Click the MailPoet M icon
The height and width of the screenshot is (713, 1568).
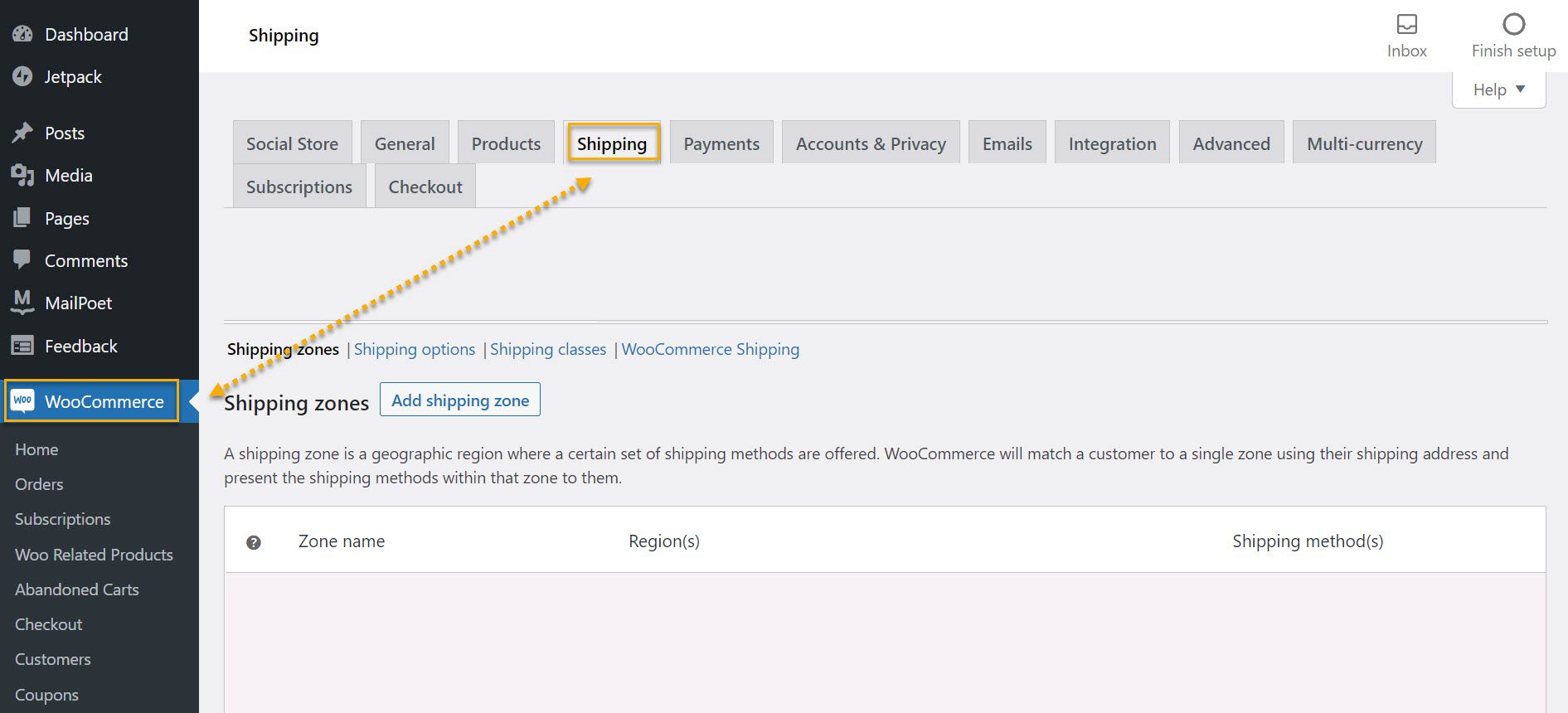click(x=22, y=303)
